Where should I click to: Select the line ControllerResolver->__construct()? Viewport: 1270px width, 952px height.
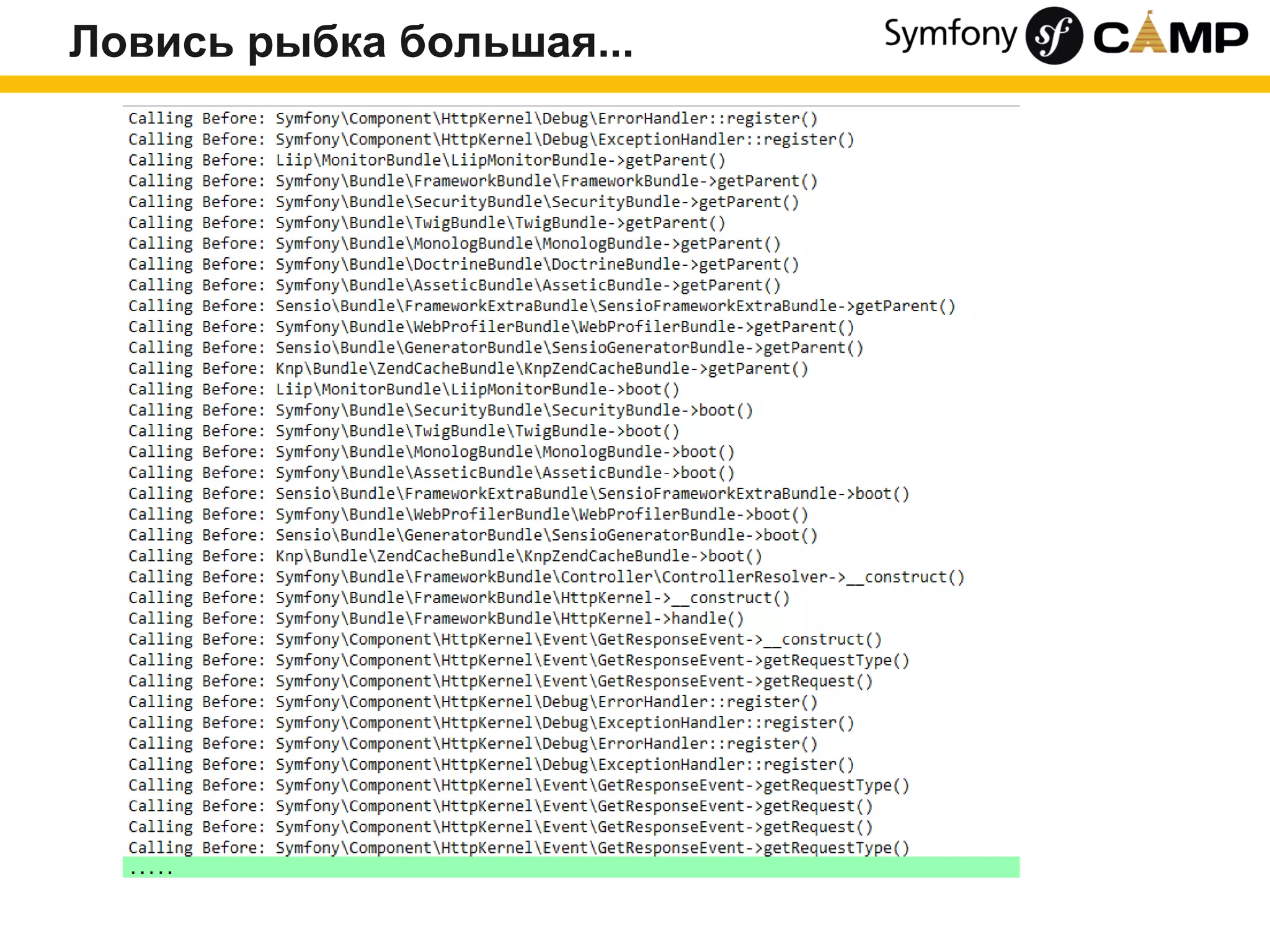tap(546, 577)
